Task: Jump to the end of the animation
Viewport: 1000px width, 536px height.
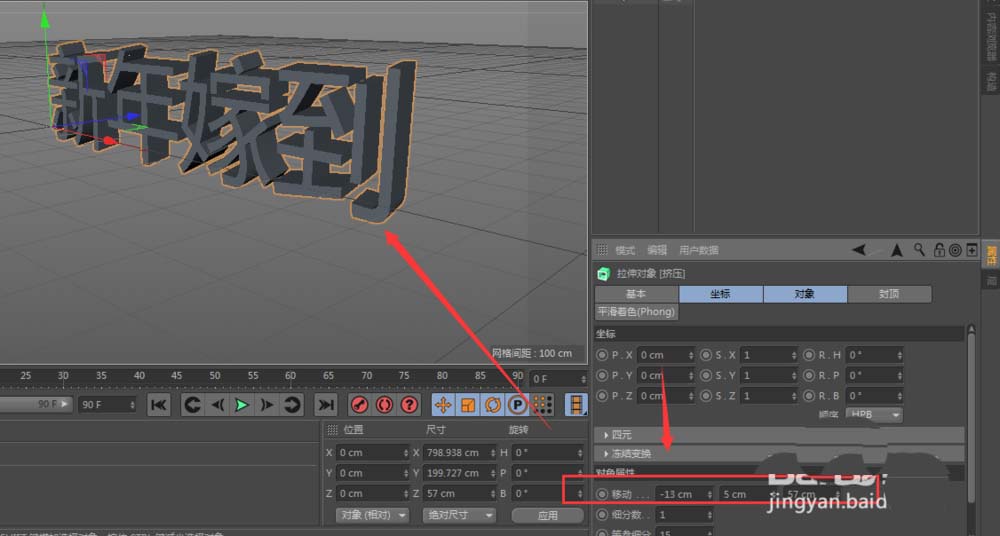Action: [325, 405]
